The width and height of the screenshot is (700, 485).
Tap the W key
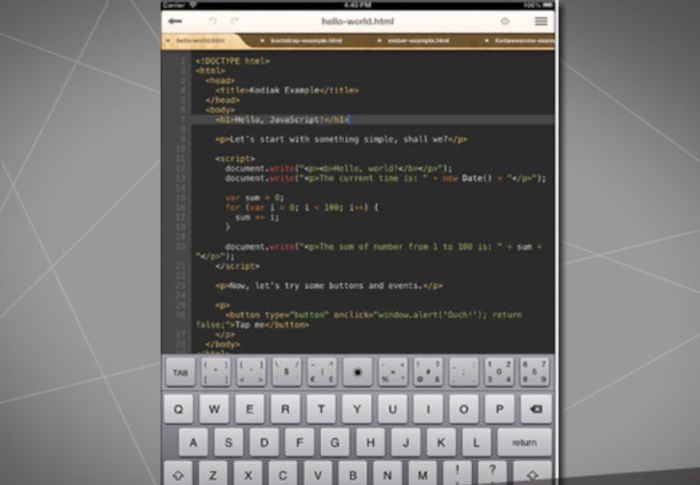(214, 409)
